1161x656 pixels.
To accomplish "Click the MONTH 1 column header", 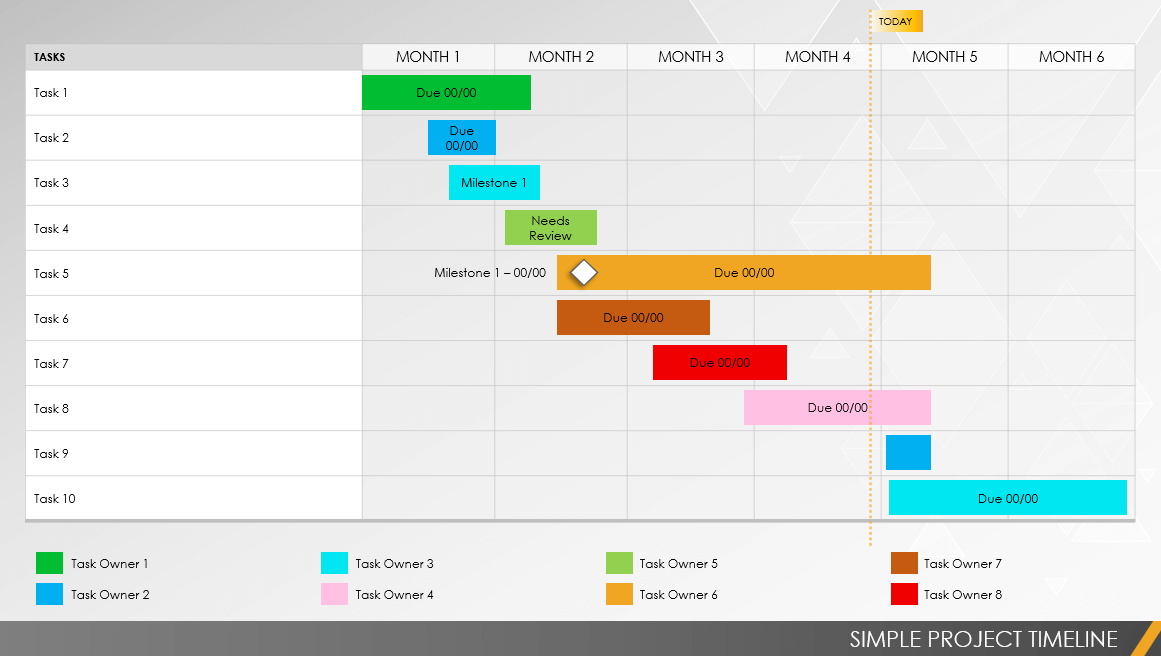I will click(x=428, y=57).
